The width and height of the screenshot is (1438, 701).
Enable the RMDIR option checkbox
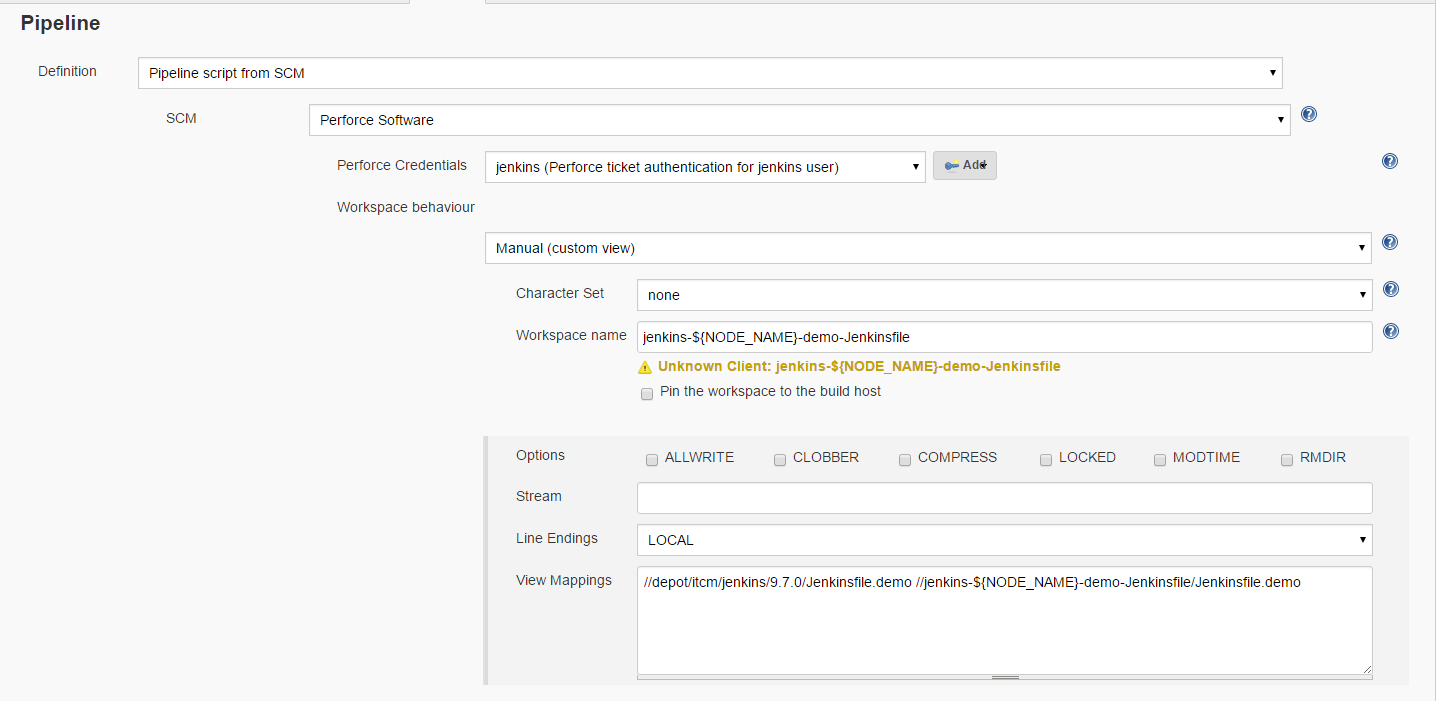(x=1287, y=460)
